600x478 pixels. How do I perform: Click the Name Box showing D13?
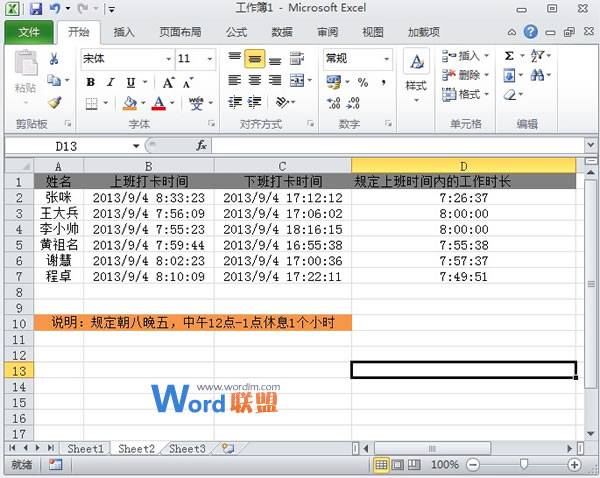pos(72,146)
